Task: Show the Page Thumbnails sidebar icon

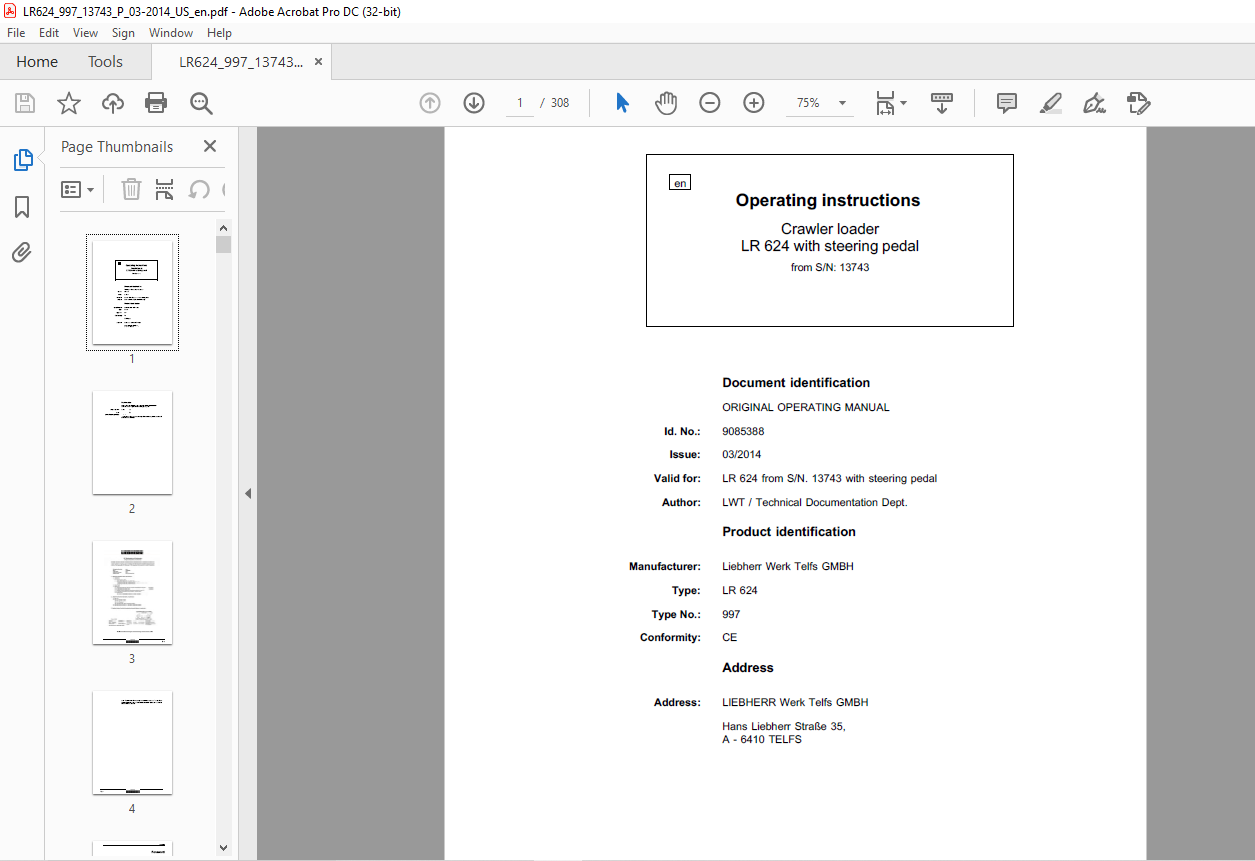Action: (x=22, y=160)
